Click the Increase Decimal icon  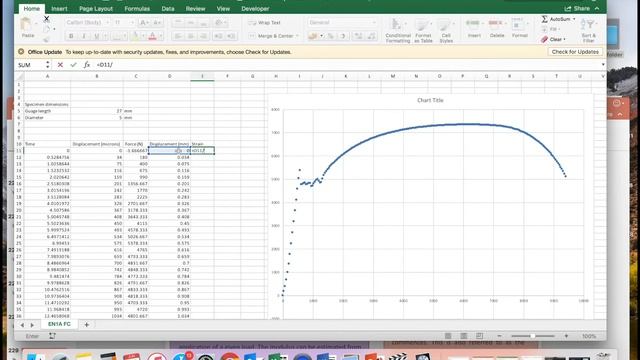pos(358,36)
